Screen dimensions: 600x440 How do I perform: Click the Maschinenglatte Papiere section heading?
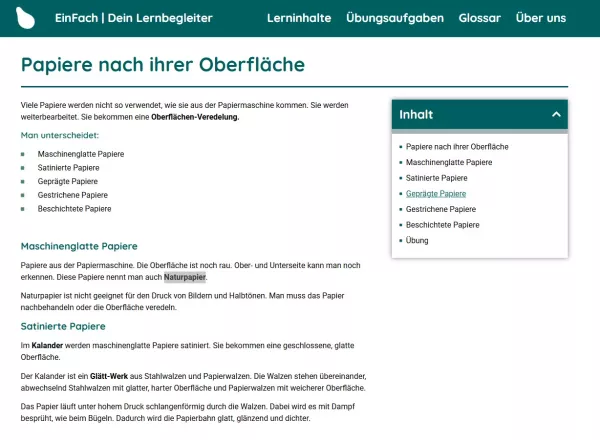click(79, 246)
